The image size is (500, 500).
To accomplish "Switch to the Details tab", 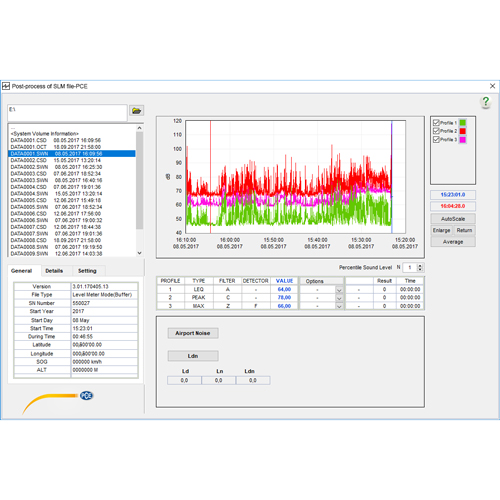I will (x=54, y=271).
